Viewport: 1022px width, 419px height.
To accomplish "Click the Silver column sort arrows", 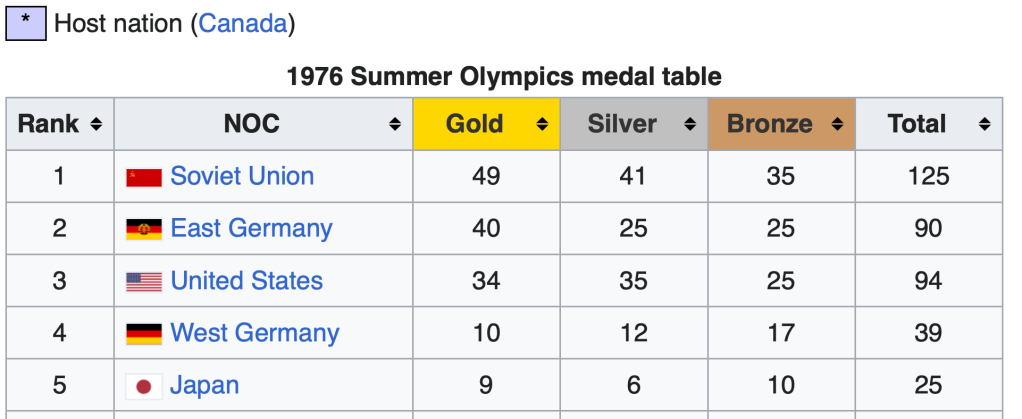I will pyautogui.click(x=690, y=125).
